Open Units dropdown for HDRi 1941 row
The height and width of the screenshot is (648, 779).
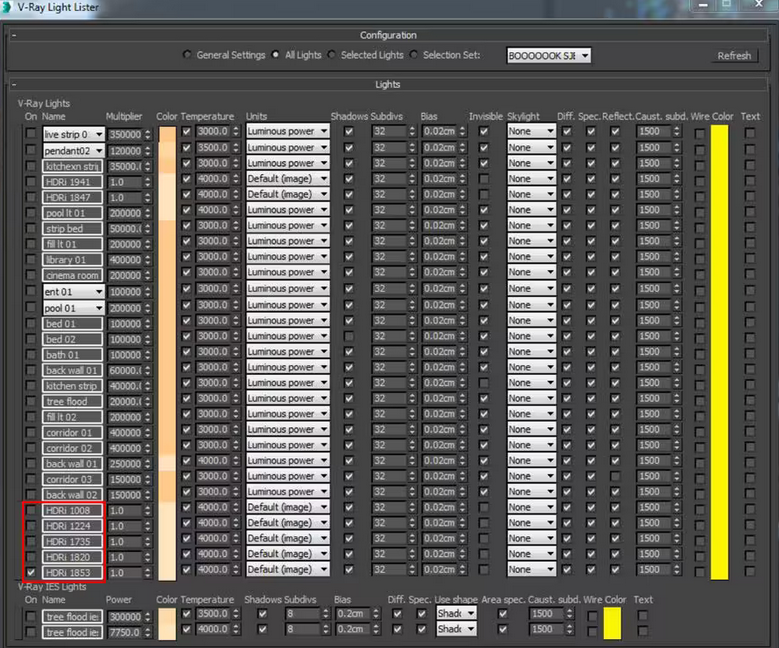[288, 178]
